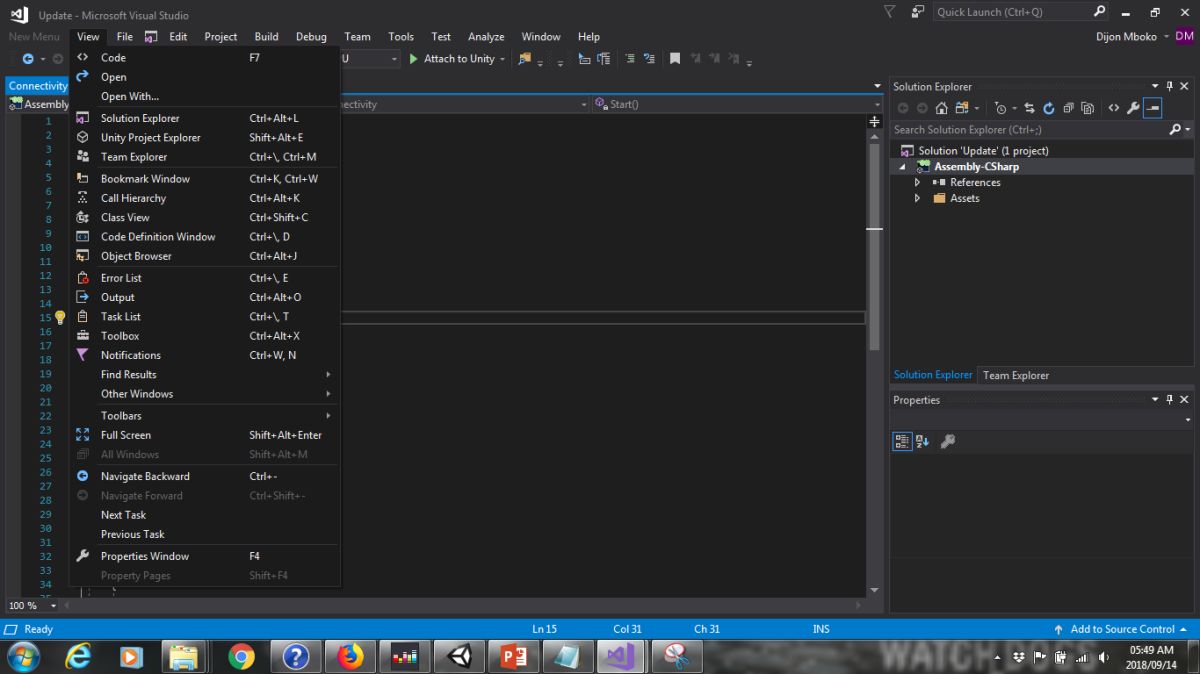The height and width of the screenshot is (674, 1200).
Task: Select Error List from the View menu
Action: tap(205, 278)
